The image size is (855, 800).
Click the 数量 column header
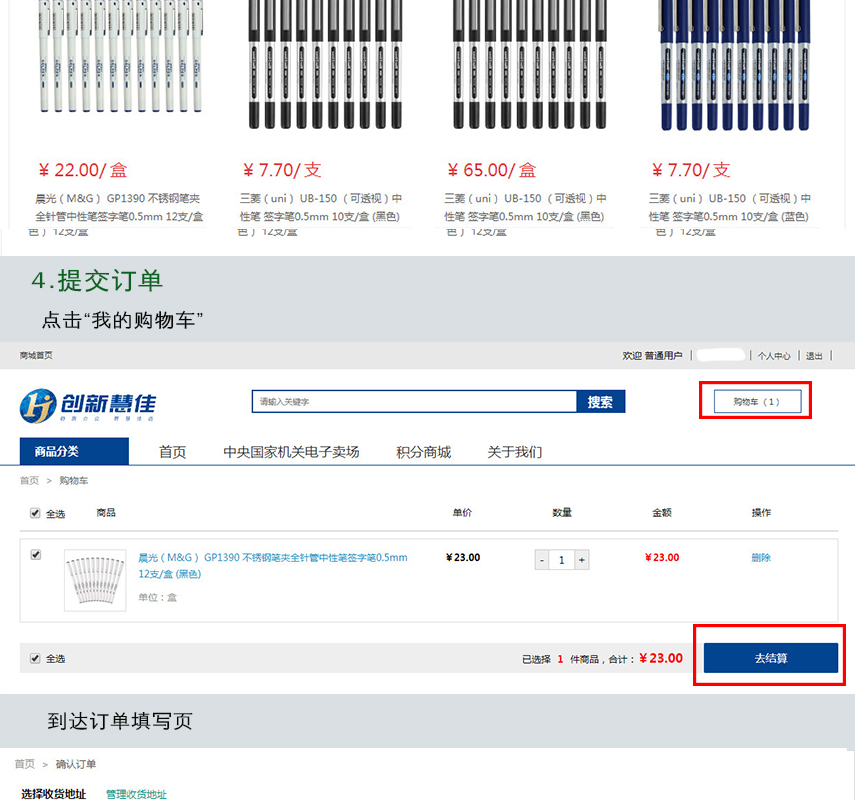562,513
